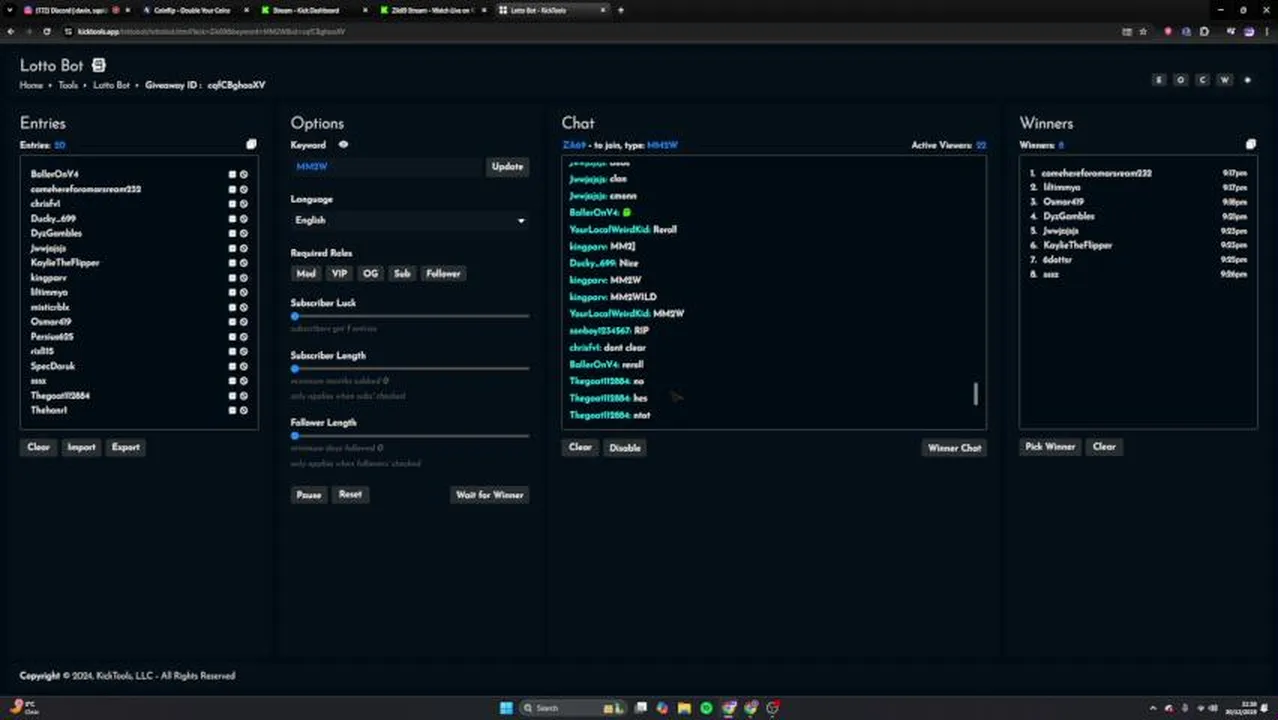Screen dimensions: 1278x720
Task: Toggle the Mod required role
Action: [x=306, y=273]
